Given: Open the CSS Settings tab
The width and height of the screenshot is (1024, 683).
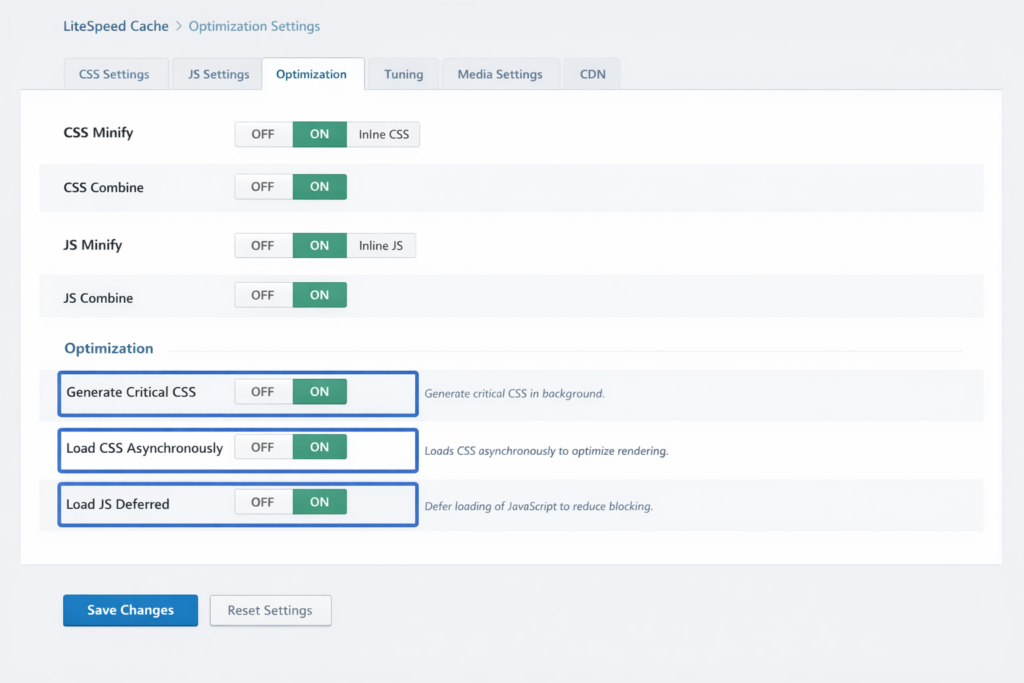Looking at the screenshot, I should pos(114,74).
